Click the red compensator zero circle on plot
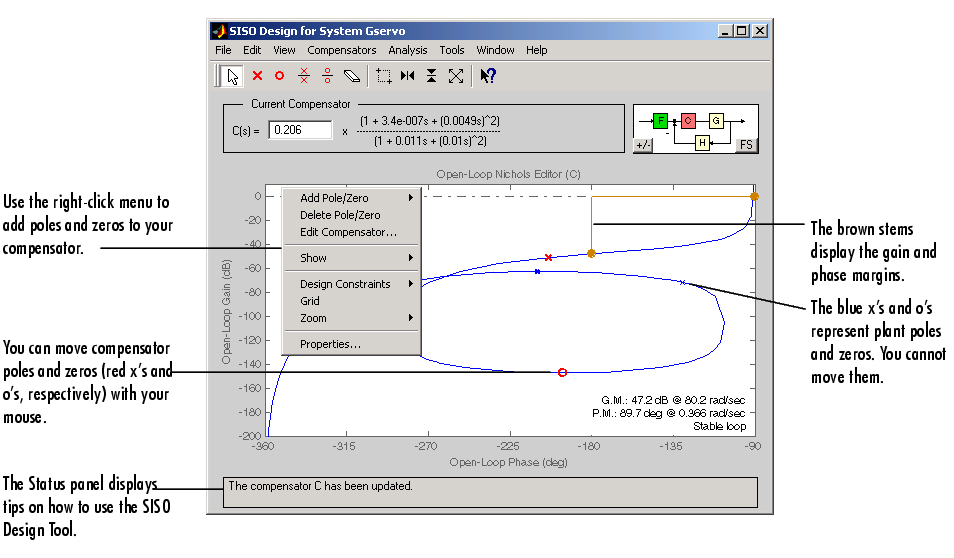This screenshot has width=954, height=558. pyautogui.click(x=562, y=372)
